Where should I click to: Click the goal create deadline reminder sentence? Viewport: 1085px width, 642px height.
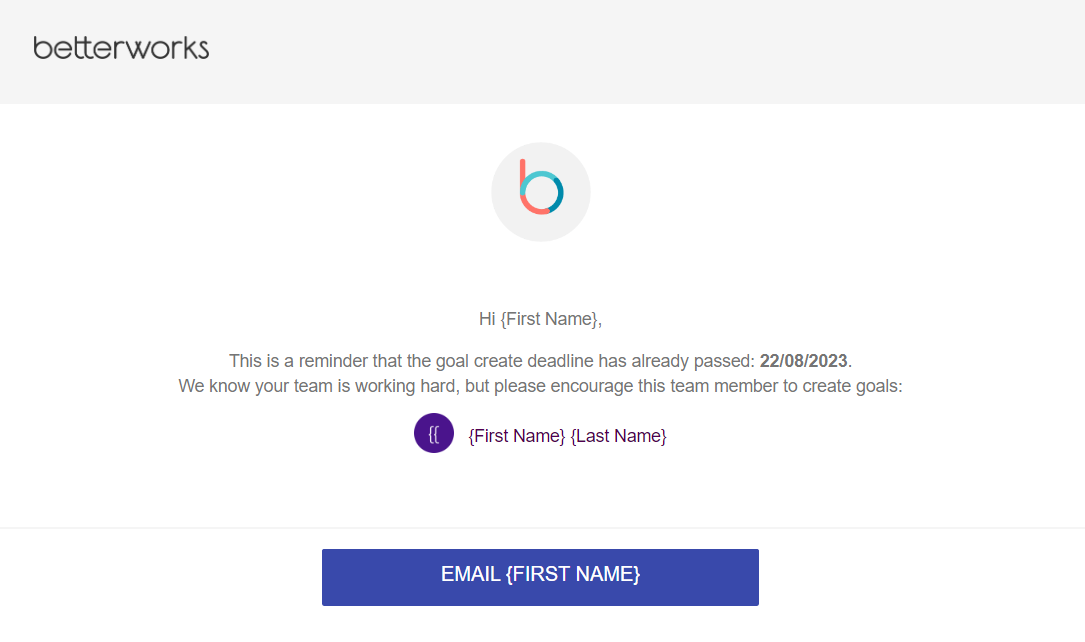coord(540,361)
